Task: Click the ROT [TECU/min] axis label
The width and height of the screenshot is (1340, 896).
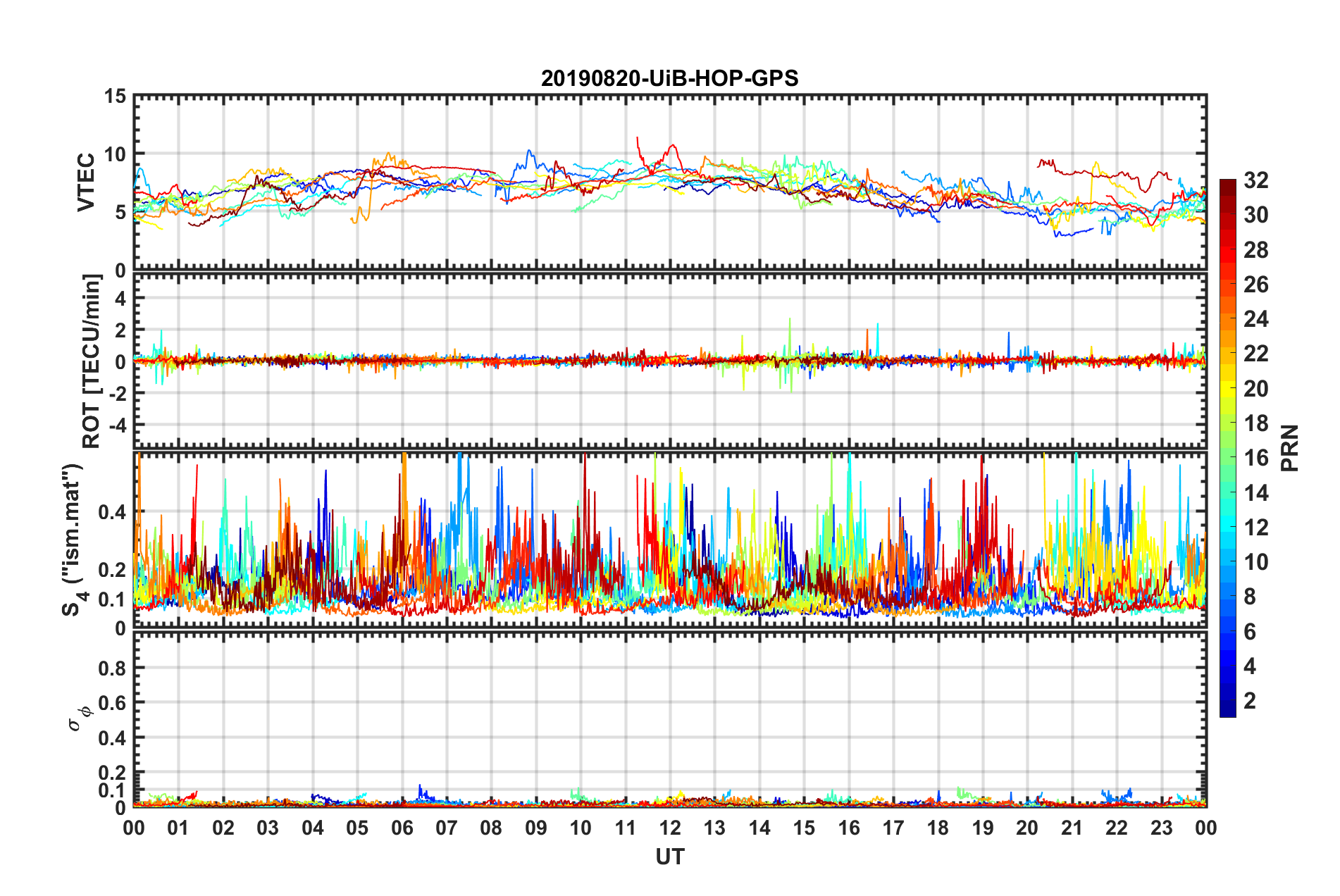Action: (92, 361)
